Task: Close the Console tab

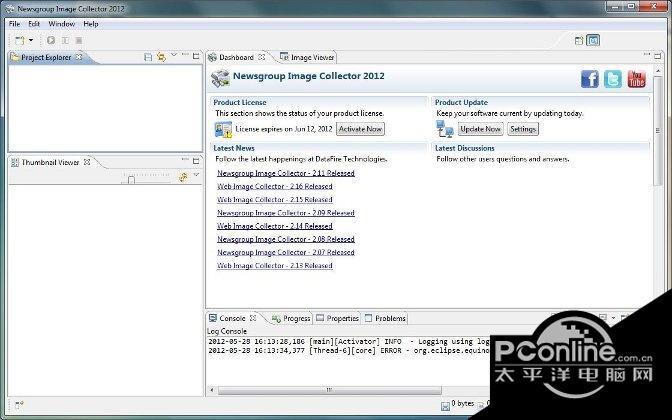Action: pyautogui.click(x=253, y=318)
